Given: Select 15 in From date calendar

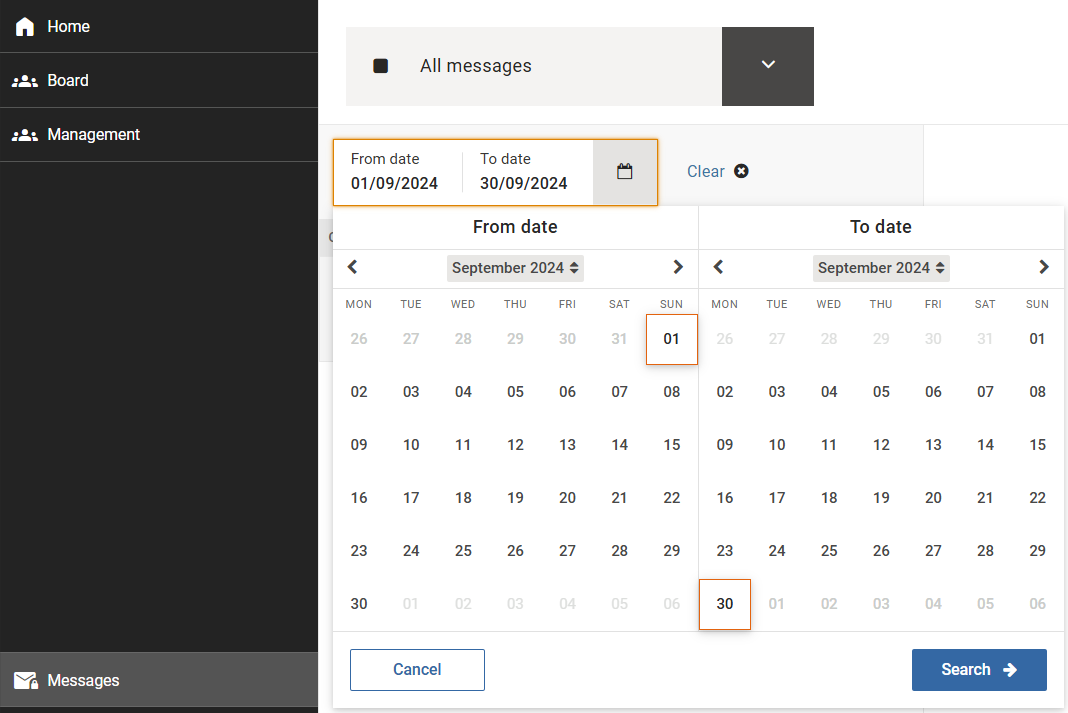Looking at the screenshot, I should tap(672, 445).
